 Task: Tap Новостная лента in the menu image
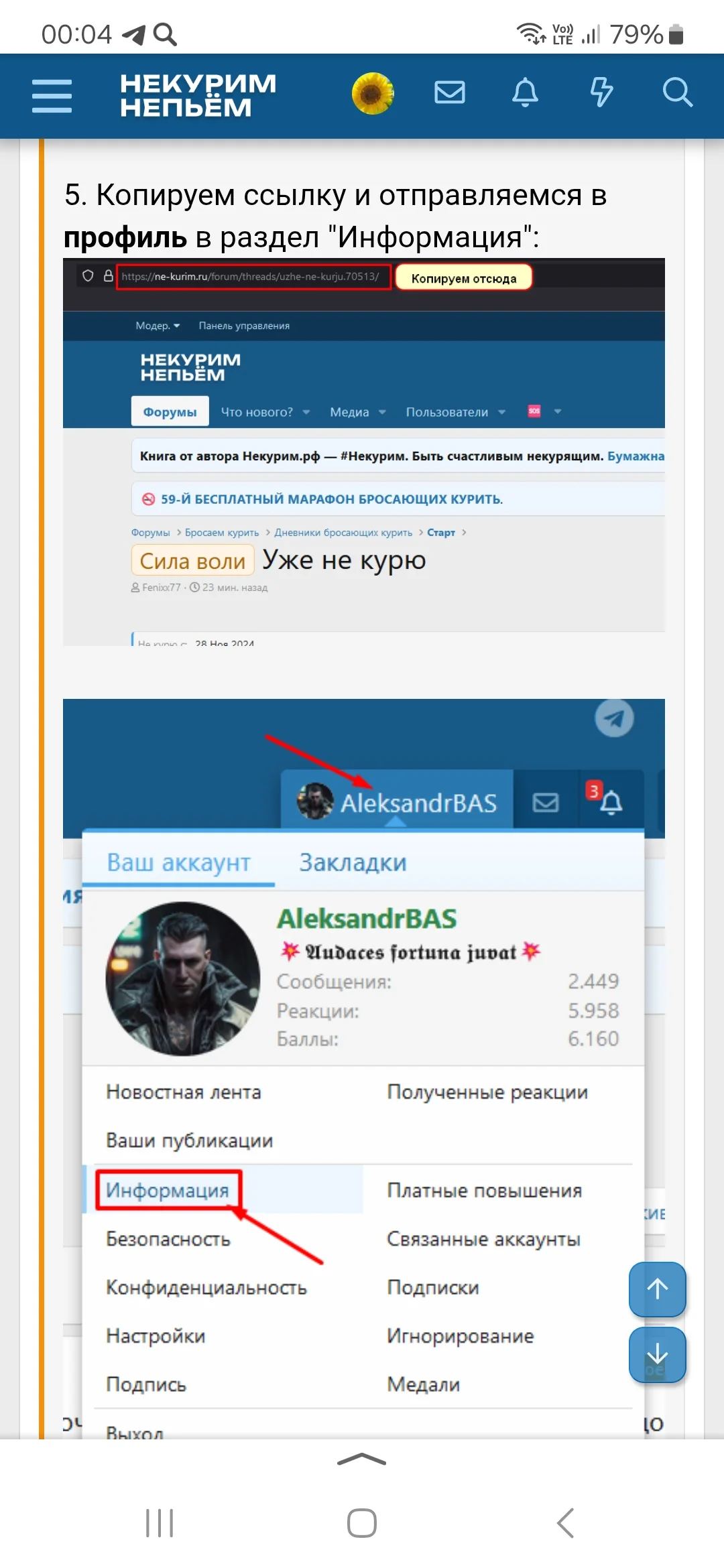coord(184,1092)
